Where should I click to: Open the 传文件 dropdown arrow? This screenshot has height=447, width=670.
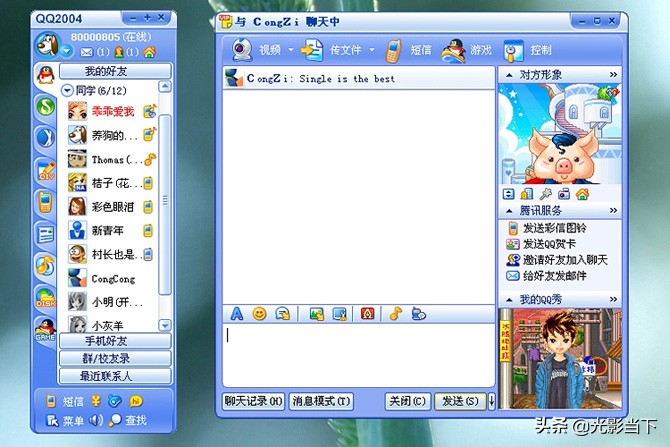pos(372,50)
